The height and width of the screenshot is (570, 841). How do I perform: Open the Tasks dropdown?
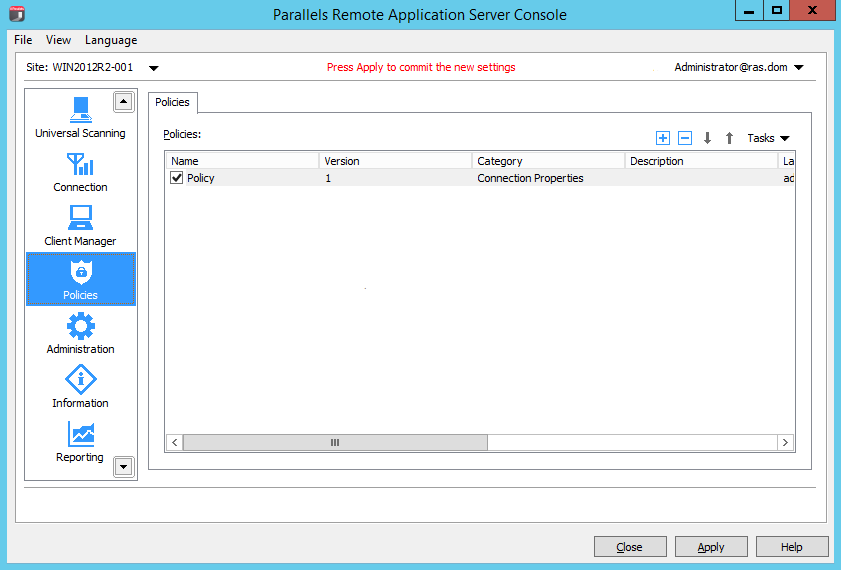point(768,138)
